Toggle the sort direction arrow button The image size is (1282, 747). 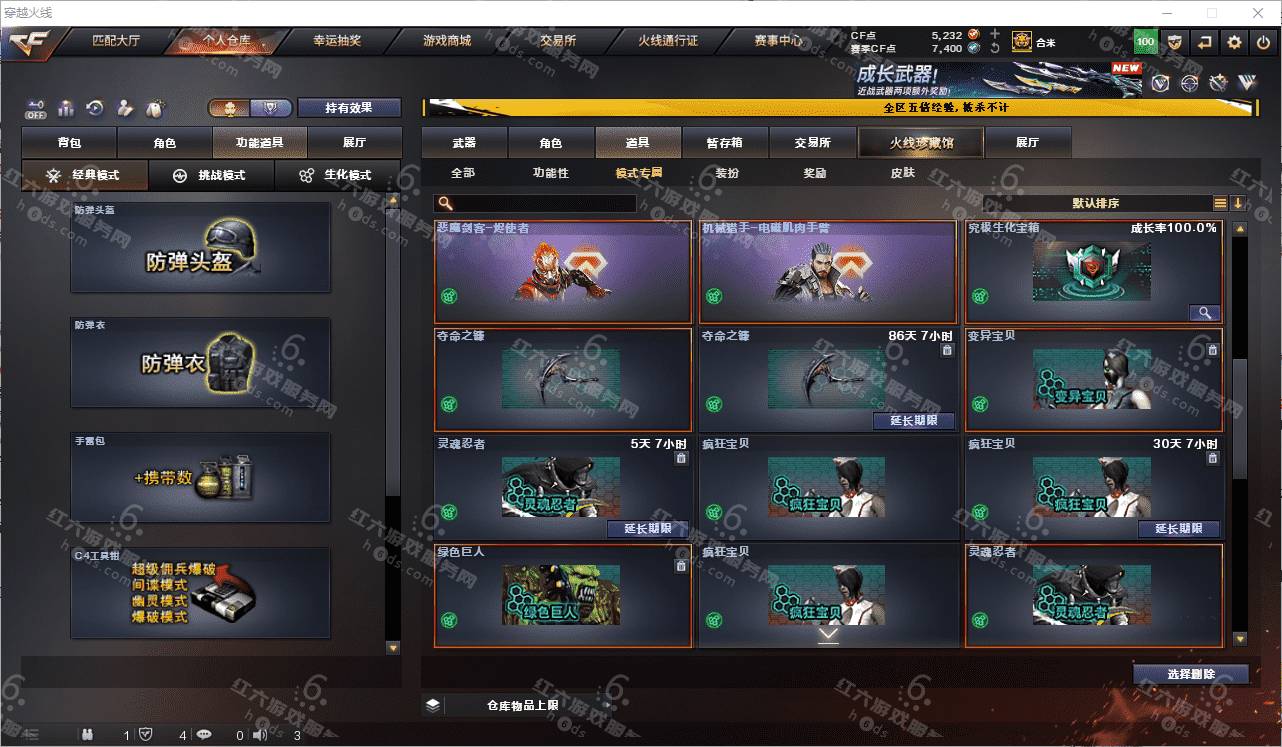point(1238,203)
